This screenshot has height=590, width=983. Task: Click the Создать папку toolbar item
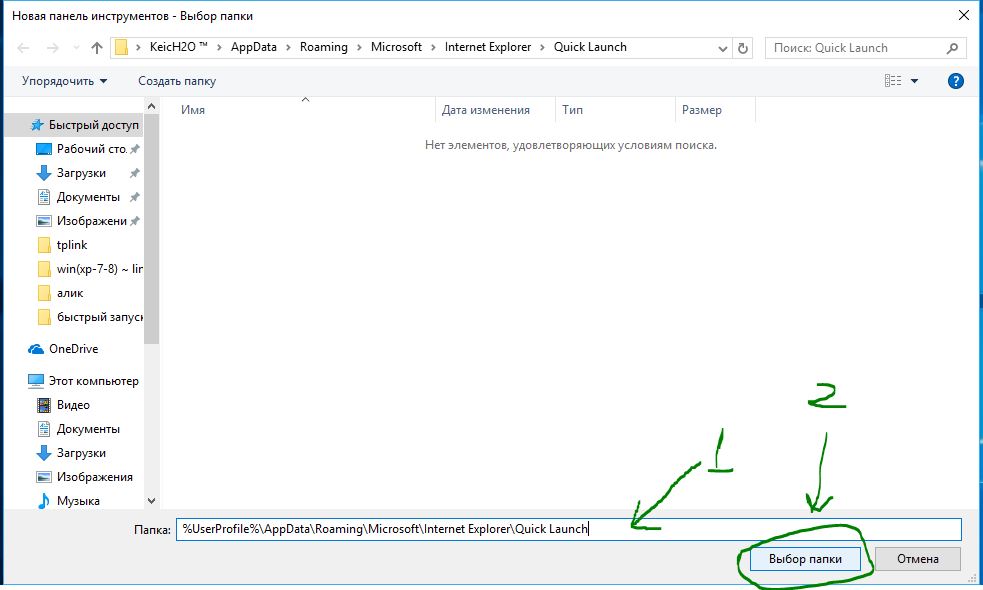pos(177,81)
